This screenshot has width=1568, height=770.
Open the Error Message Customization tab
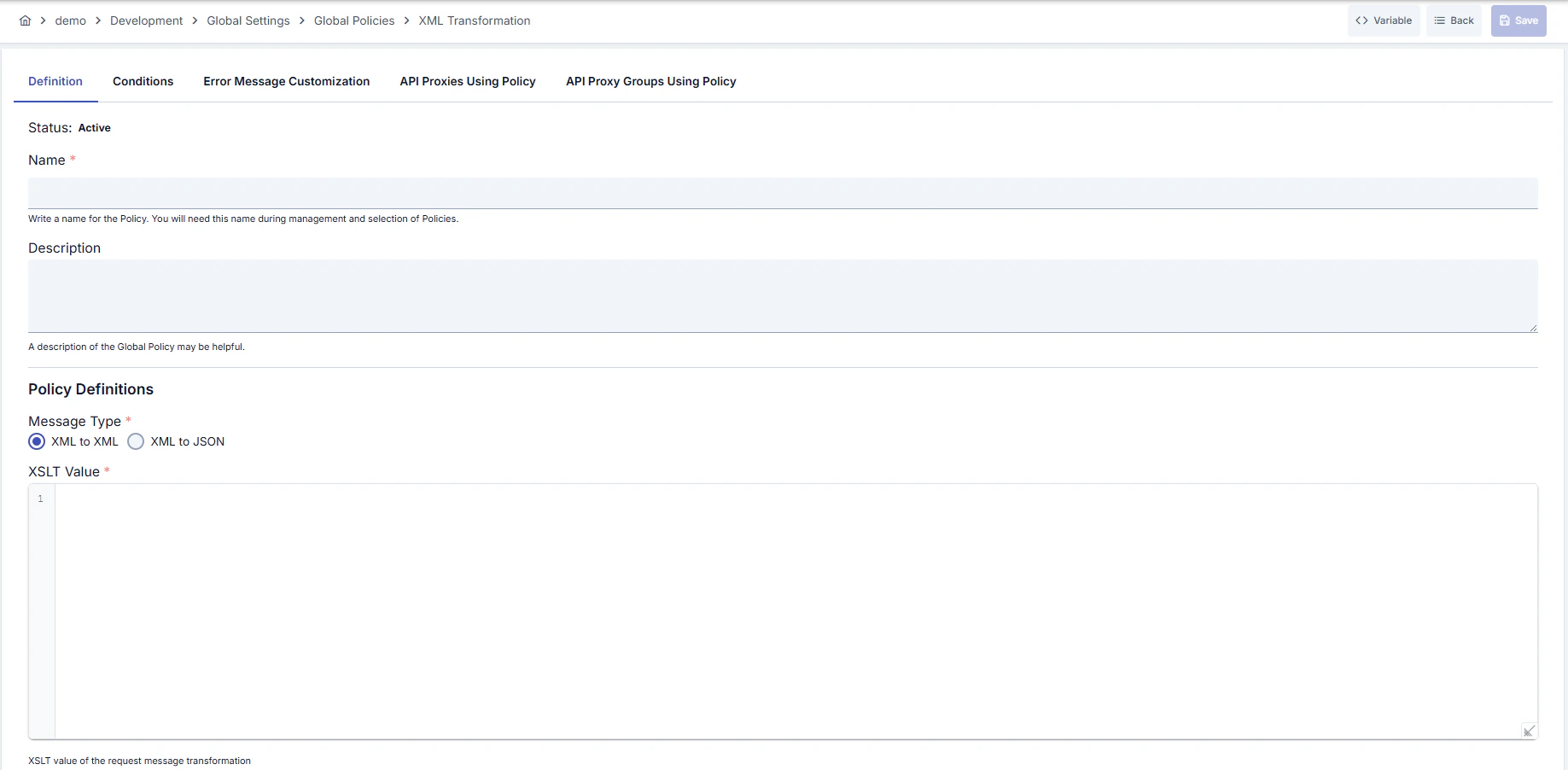(x=286, y=81)
